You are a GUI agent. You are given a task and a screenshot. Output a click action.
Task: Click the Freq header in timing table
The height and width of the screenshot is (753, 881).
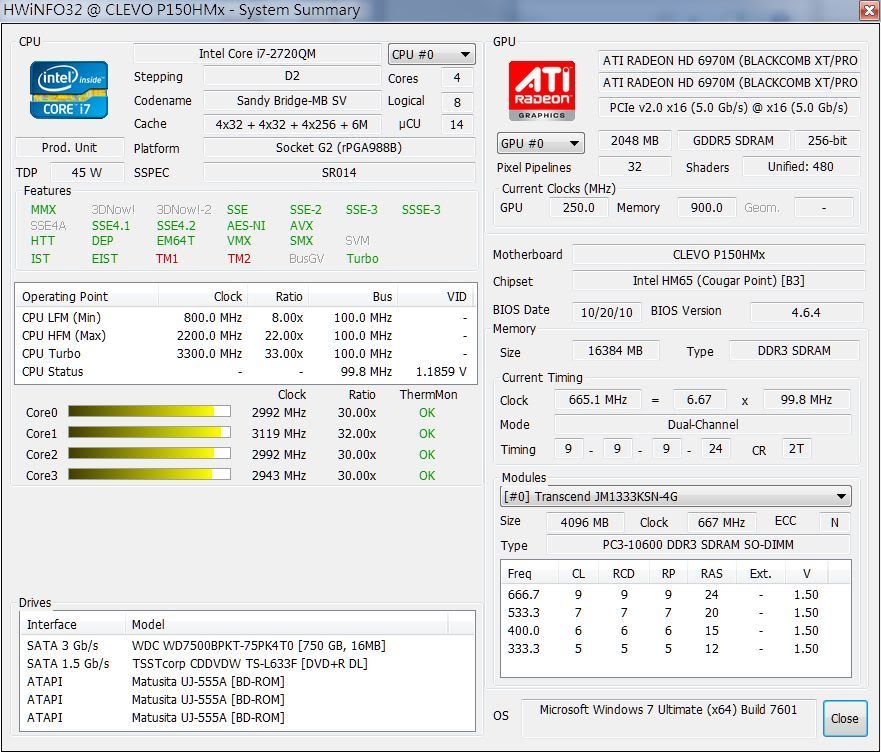pyautogui.click(x=521, y=574)
